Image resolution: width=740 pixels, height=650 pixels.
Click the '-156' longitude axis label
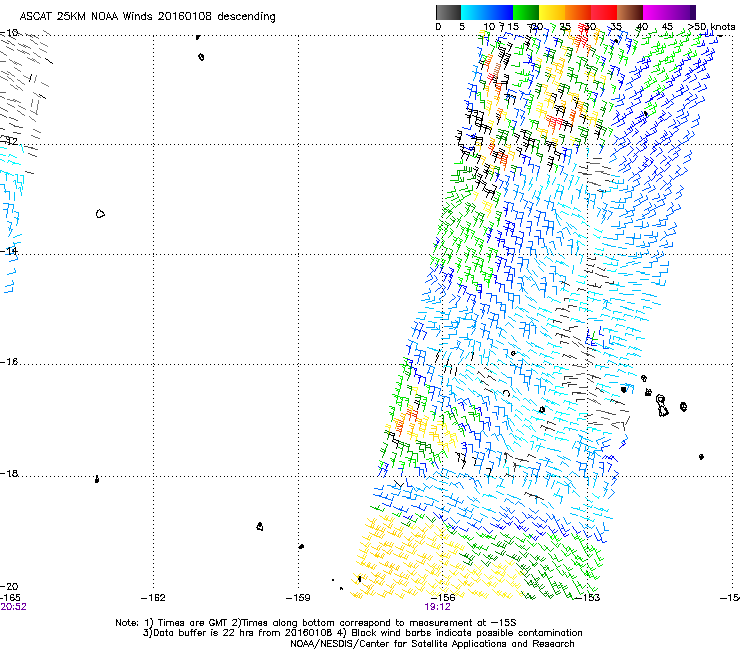(442, 598)
